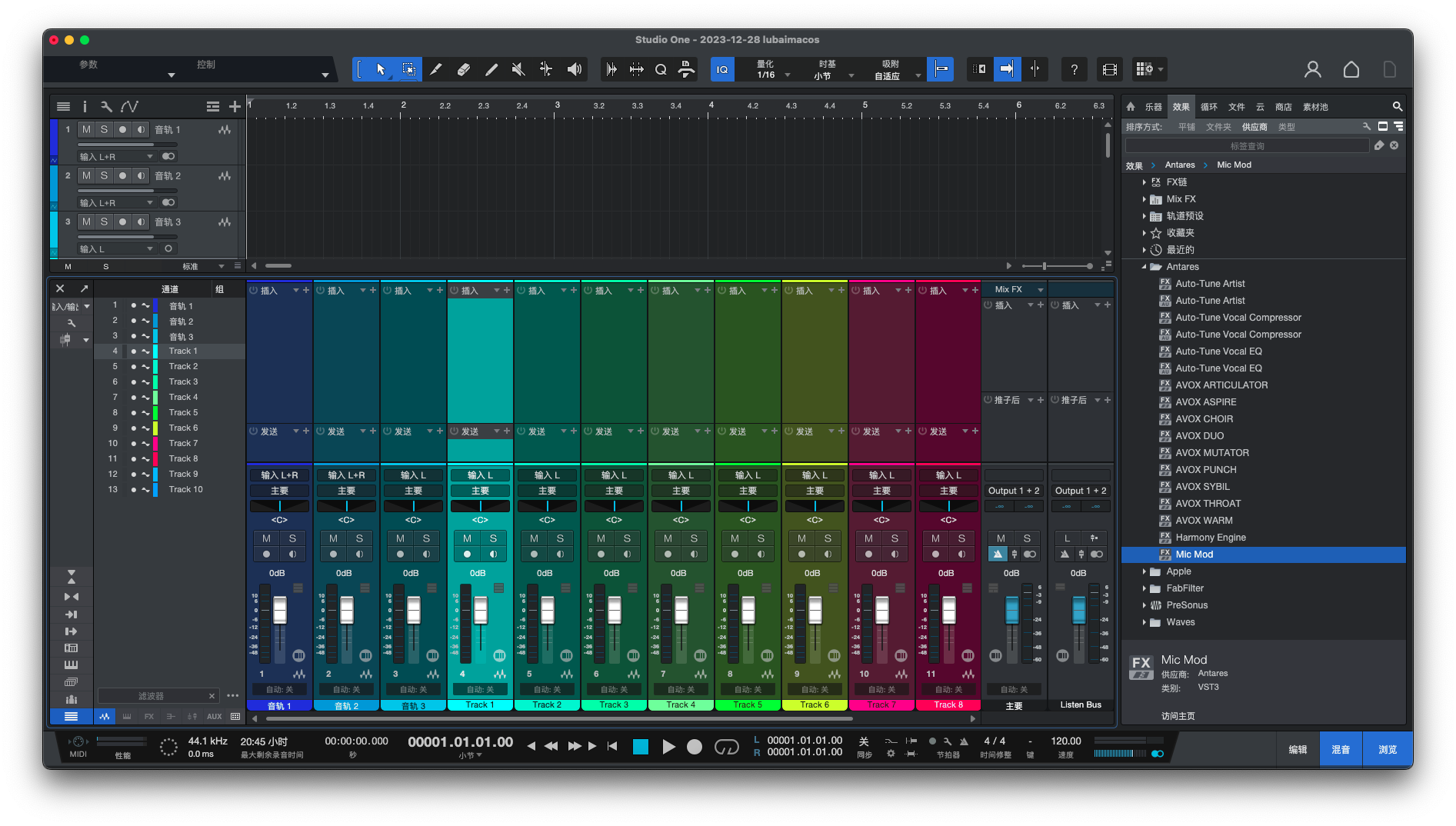Toggle the IQ quantize button
The image size is (1456, 826).
722,69
